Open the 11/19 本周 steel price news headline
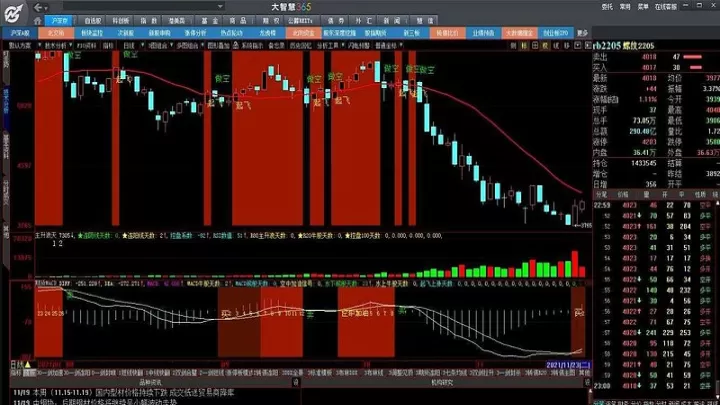The height and width of the screenshot is (405, 720). point(124,393)
